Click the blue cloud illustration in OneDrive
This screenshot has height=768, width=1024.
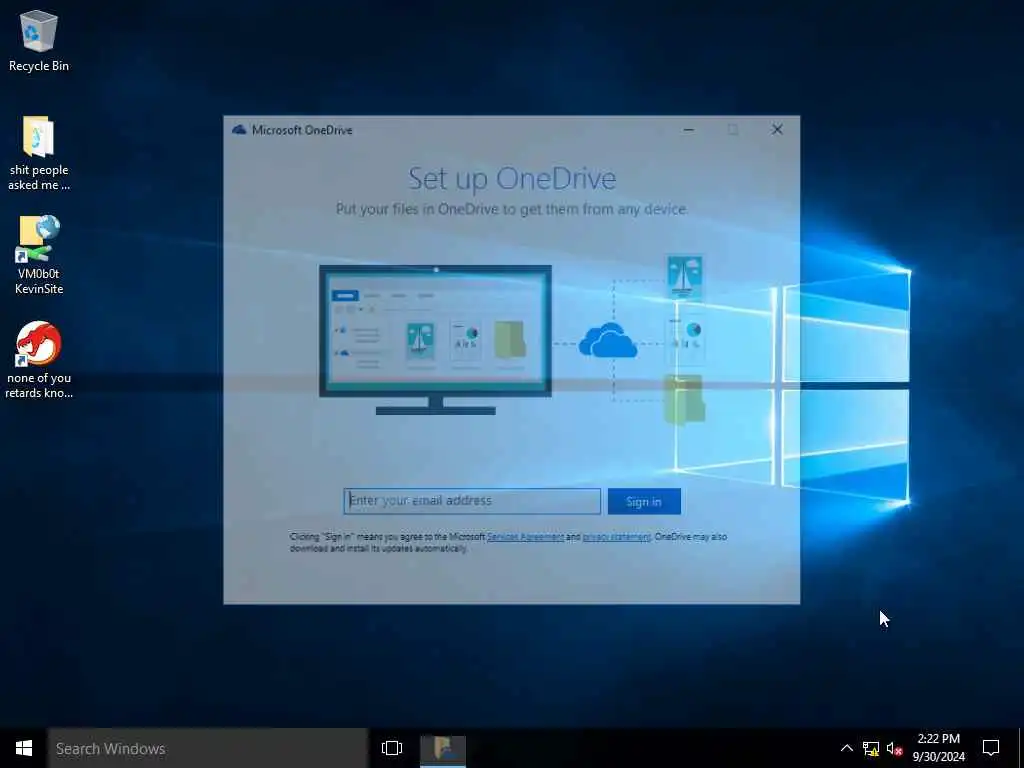pyautogui.click(x=607, y=340)
